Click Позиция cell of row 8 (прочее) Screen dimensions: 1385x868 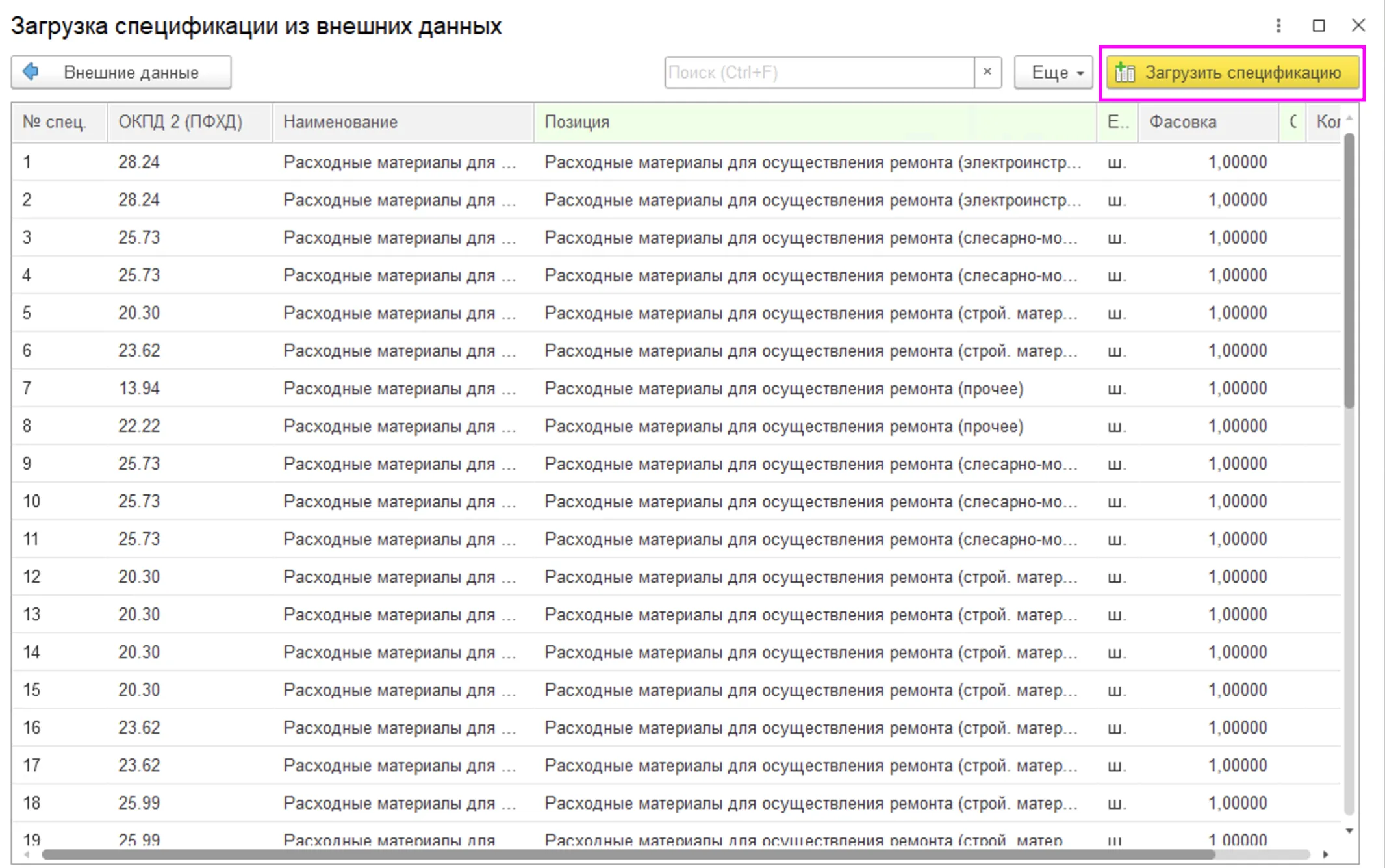point(815,426)
